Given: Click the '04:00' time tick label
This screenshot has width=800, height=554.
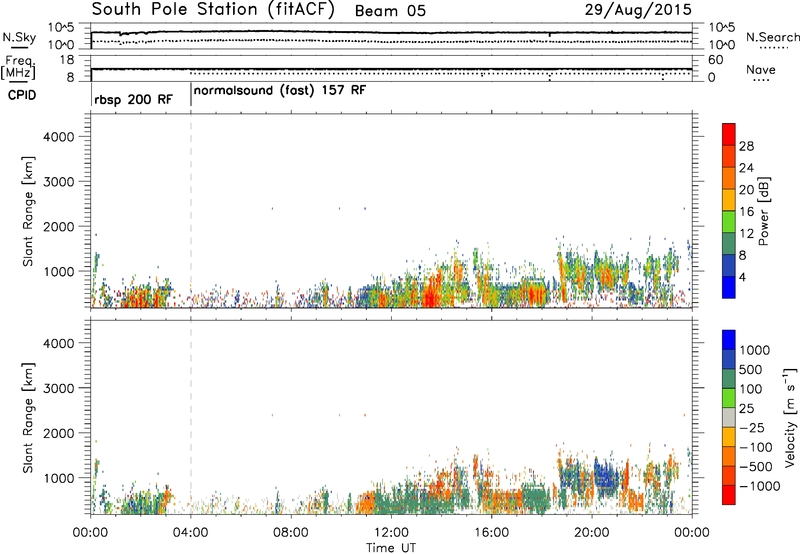Looking at the screenshot, I should click(190, 533).
